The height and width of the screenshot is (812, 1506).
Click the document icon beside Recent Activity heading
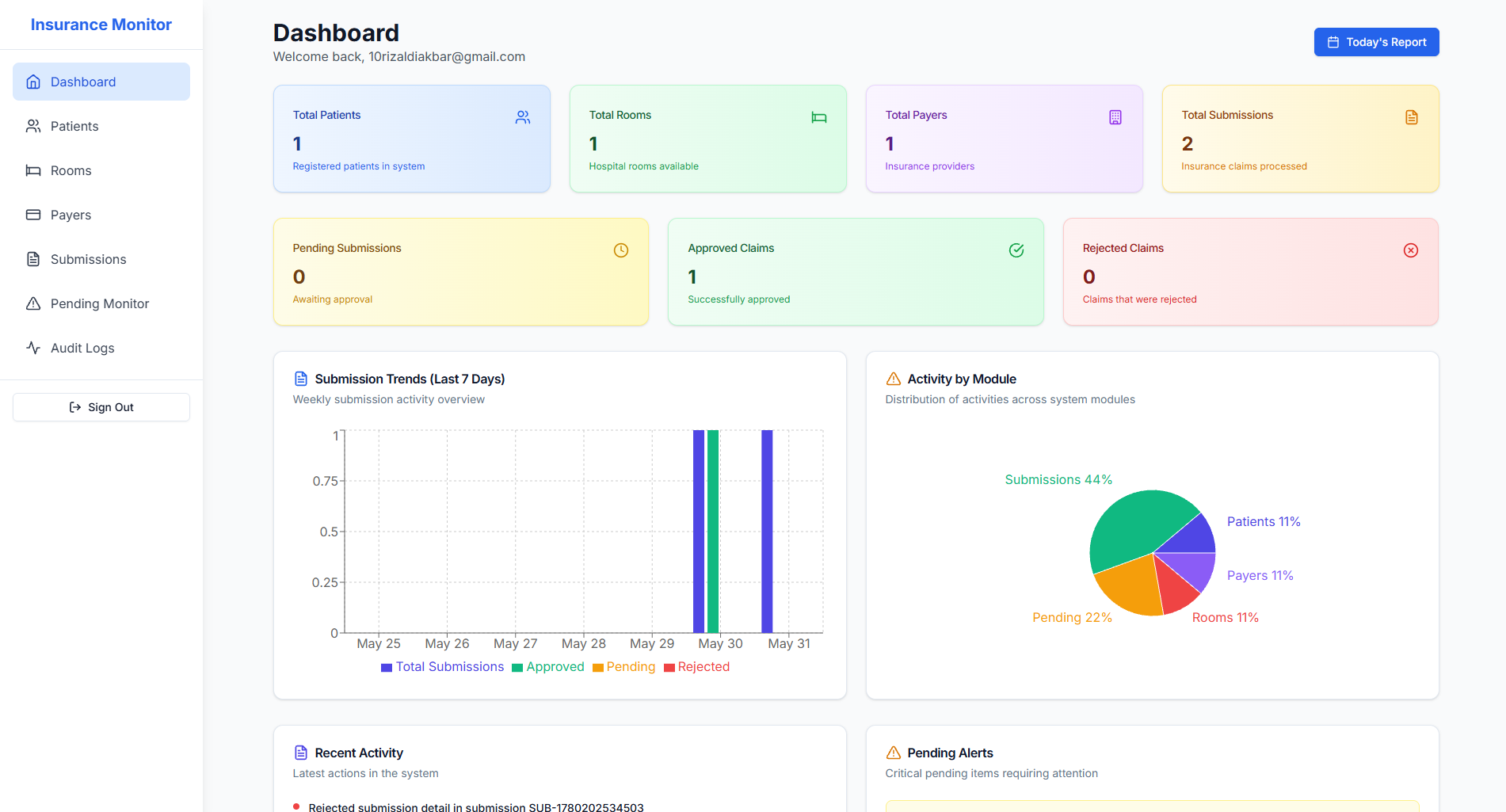[x=301, y=753]
